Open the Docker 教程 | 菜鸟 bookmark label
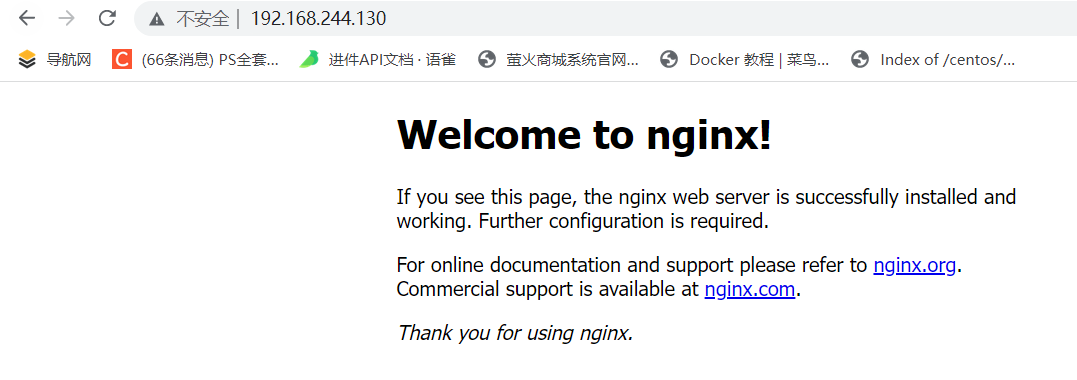The height and width of the screenshot is (380, 1077). 759,60
